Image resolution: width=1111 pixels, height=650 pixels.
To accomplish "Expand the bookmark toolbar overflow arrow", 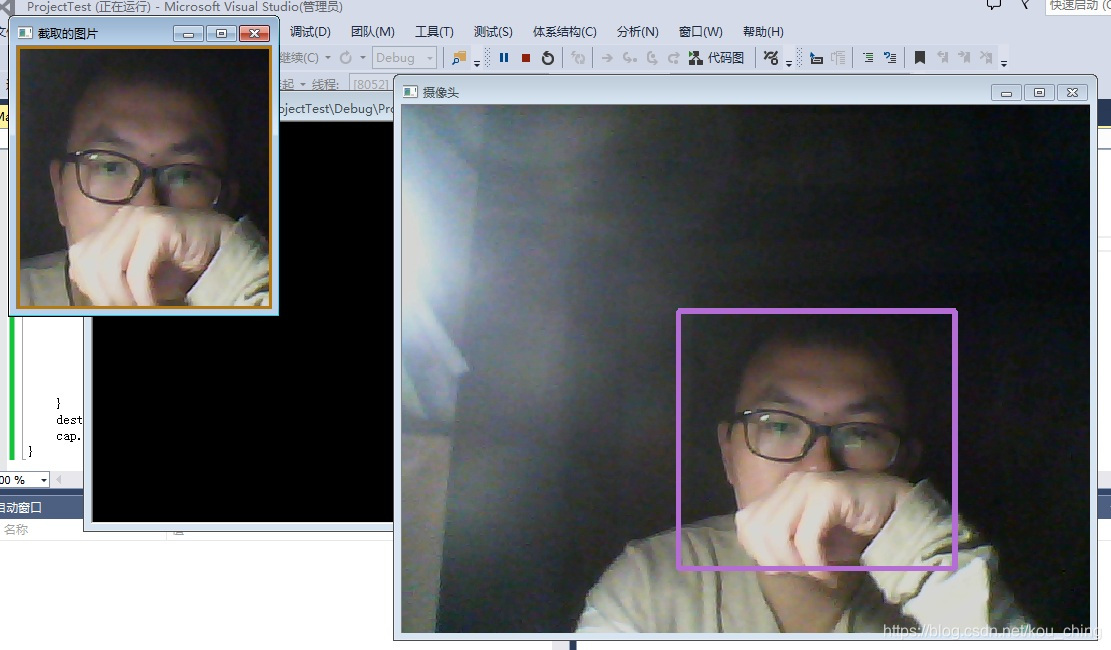I will [x=1004, y=62].
